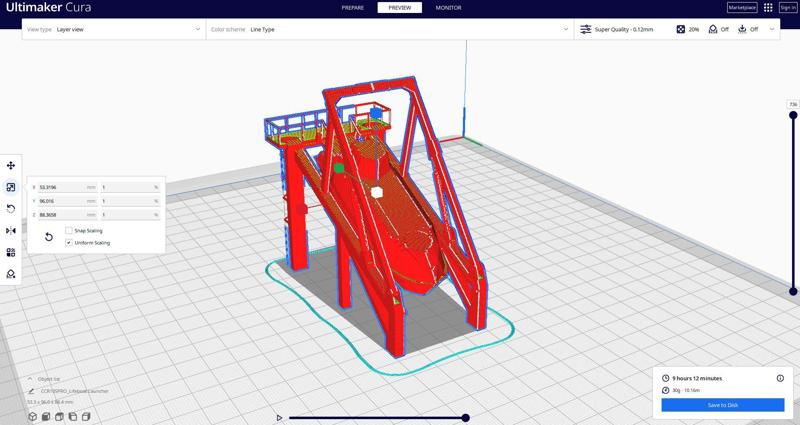Click the Sign in button
Viewport: 800px width, 425px height.
(788, 8)
